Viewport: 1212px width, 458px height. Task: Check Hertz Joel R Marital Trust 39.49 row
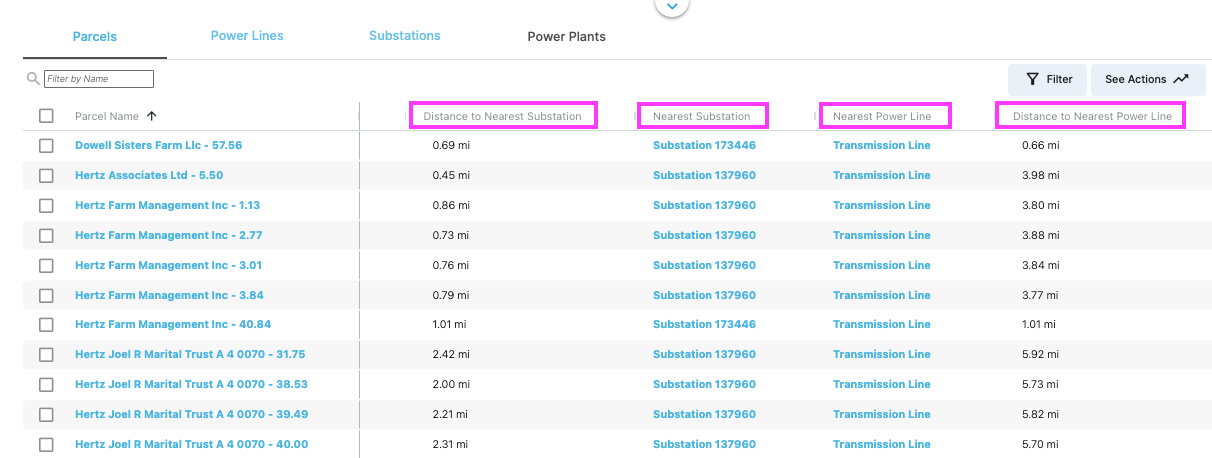coord(46,415)
